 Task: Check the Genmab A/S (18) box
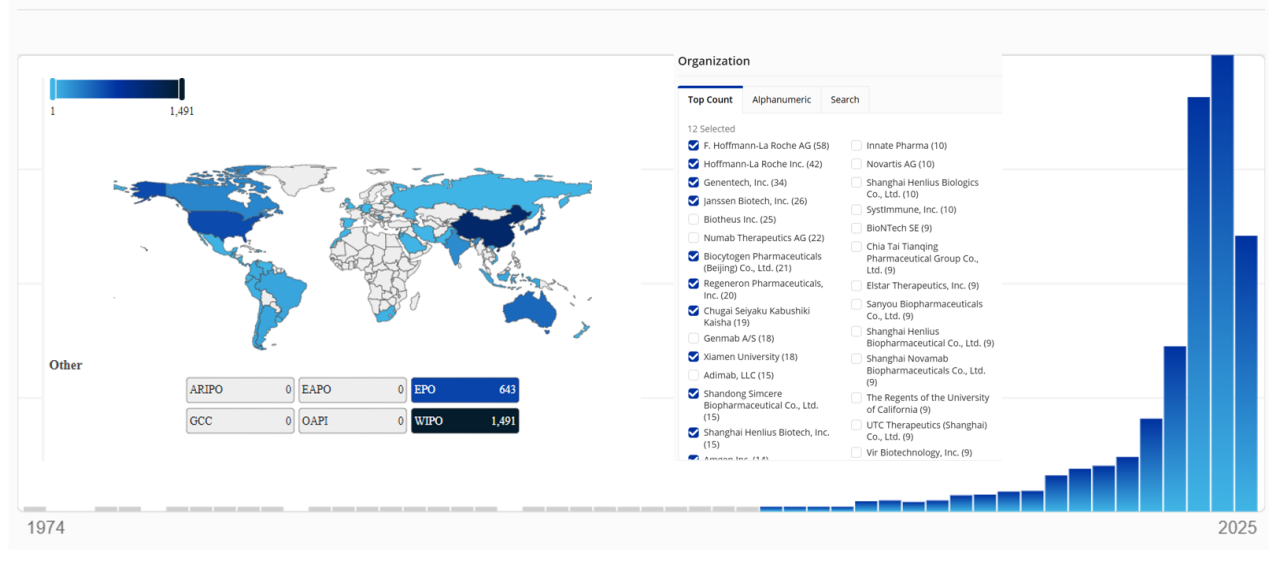point(694,339)
